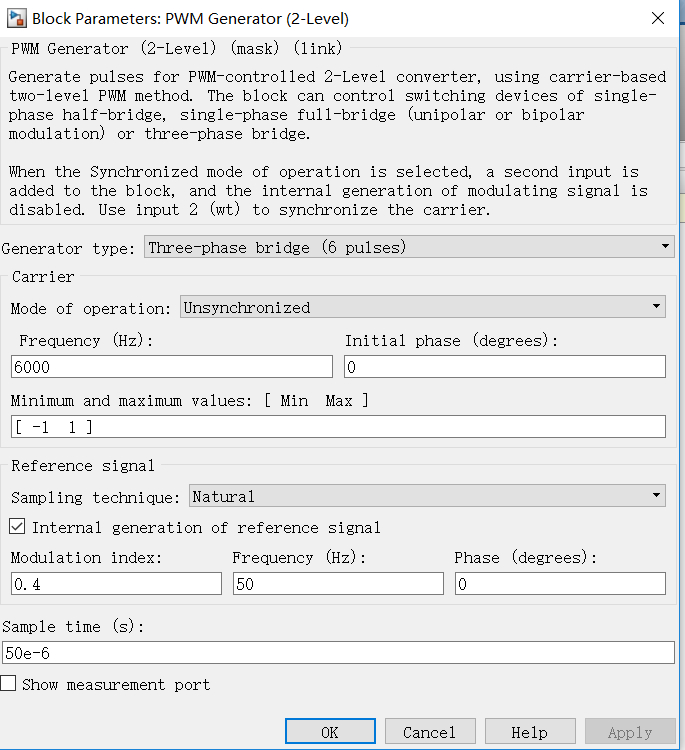Uncheck Internal generation of reference signal
685x750 pixels.
tap(18, 526)
